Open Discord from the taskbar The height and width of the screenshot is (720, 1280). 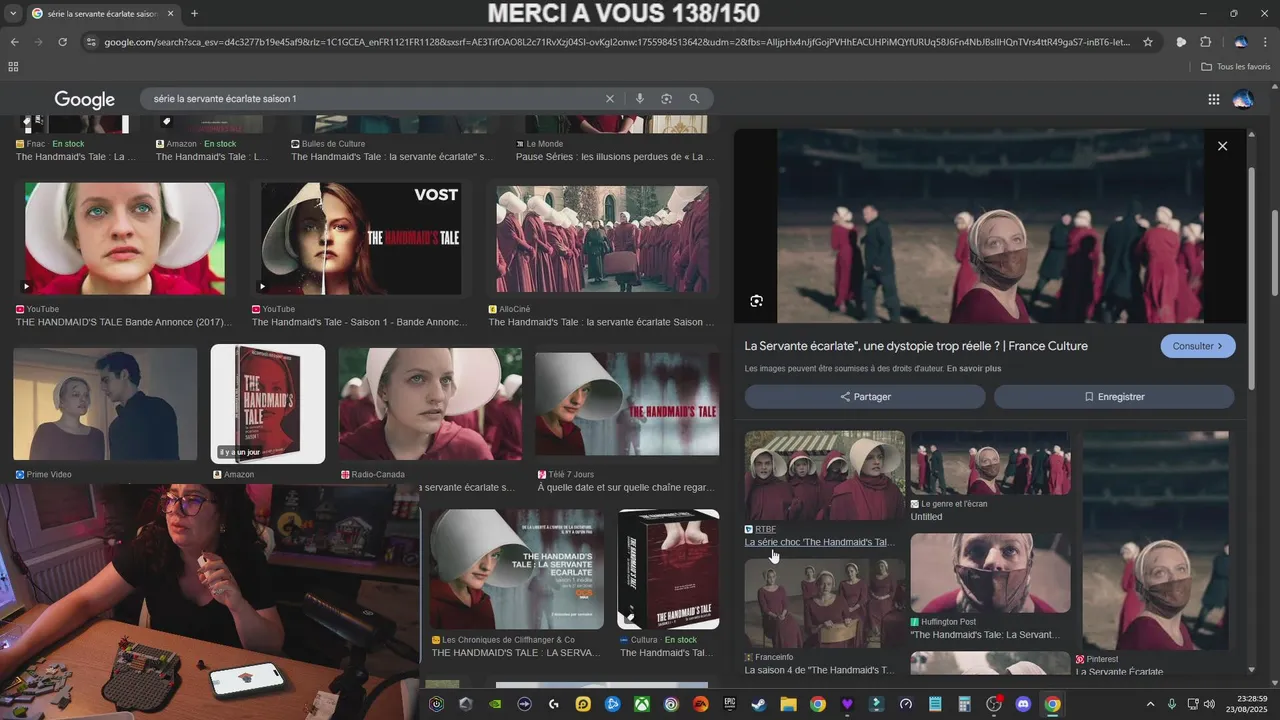1023,704
